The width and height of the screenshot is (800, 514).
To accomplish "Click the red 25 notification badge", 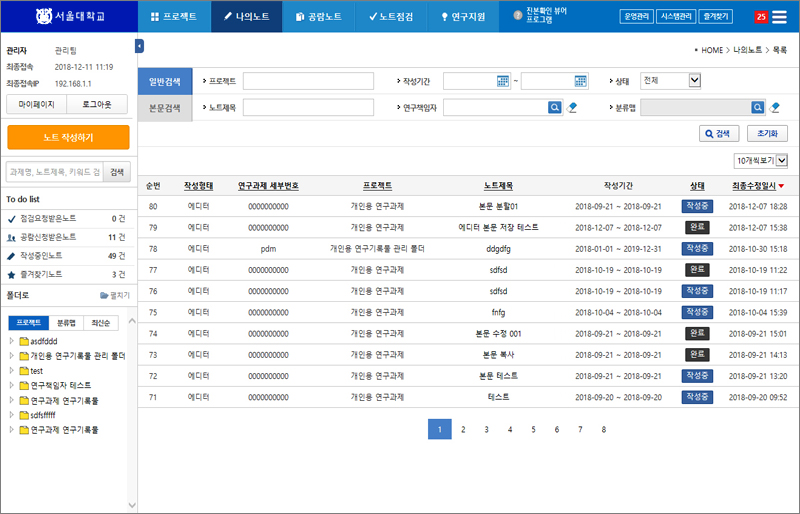I will (x=761, y=17).
